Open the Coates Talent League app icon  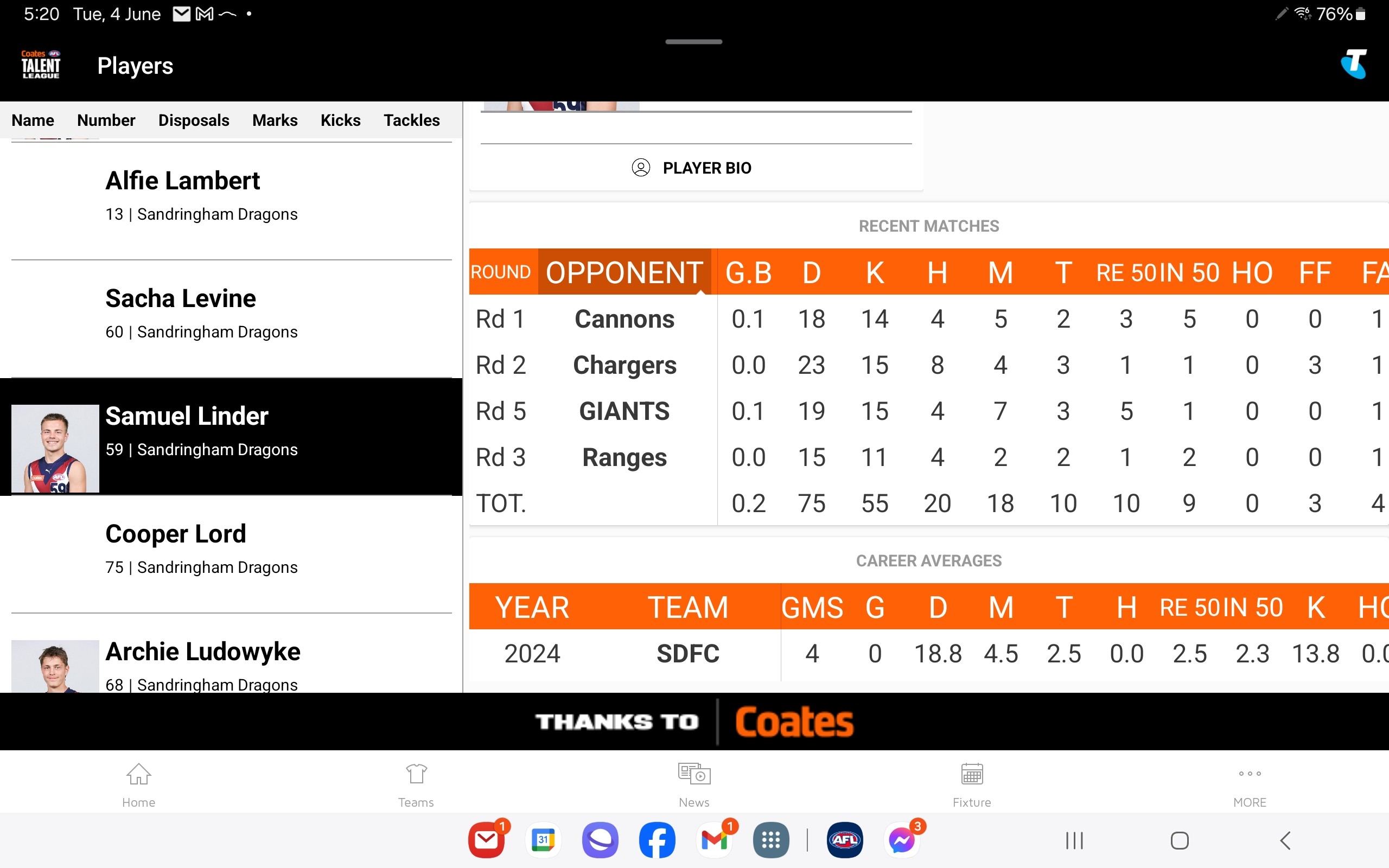coord(40,65)
